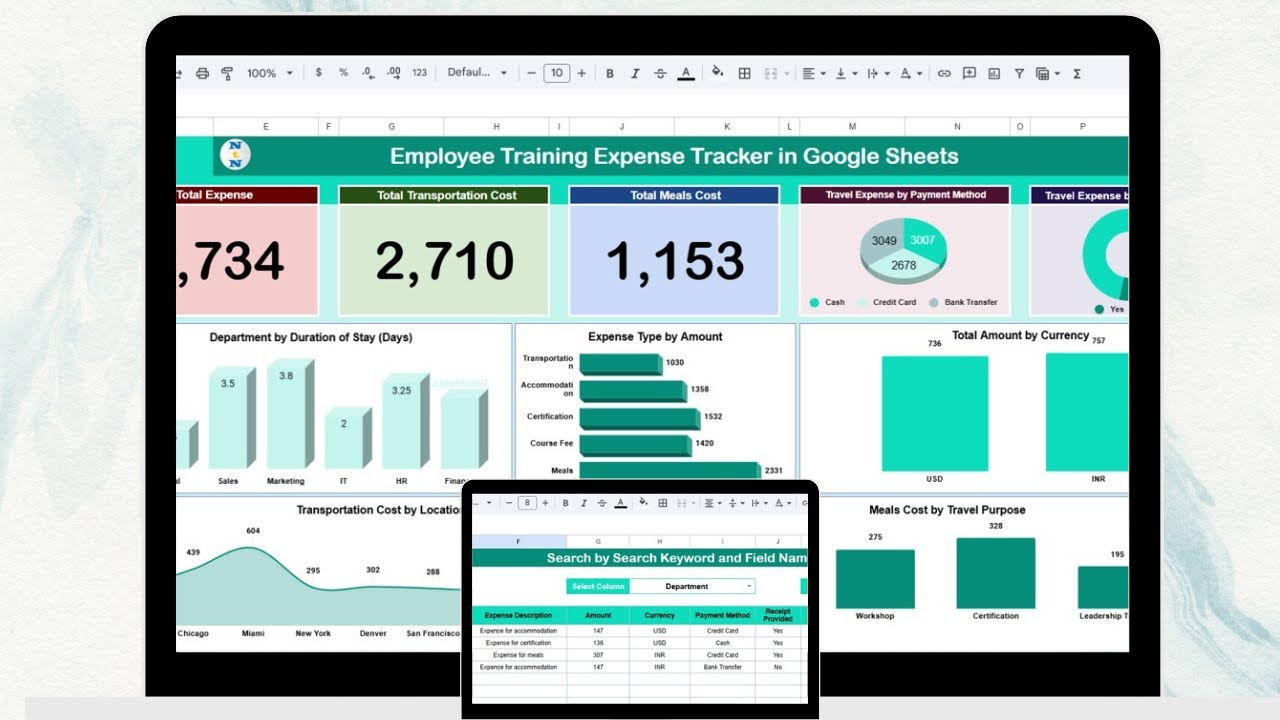Toggle Bold in dashboard toolbar
The image size is (1280, 720).
610,73
